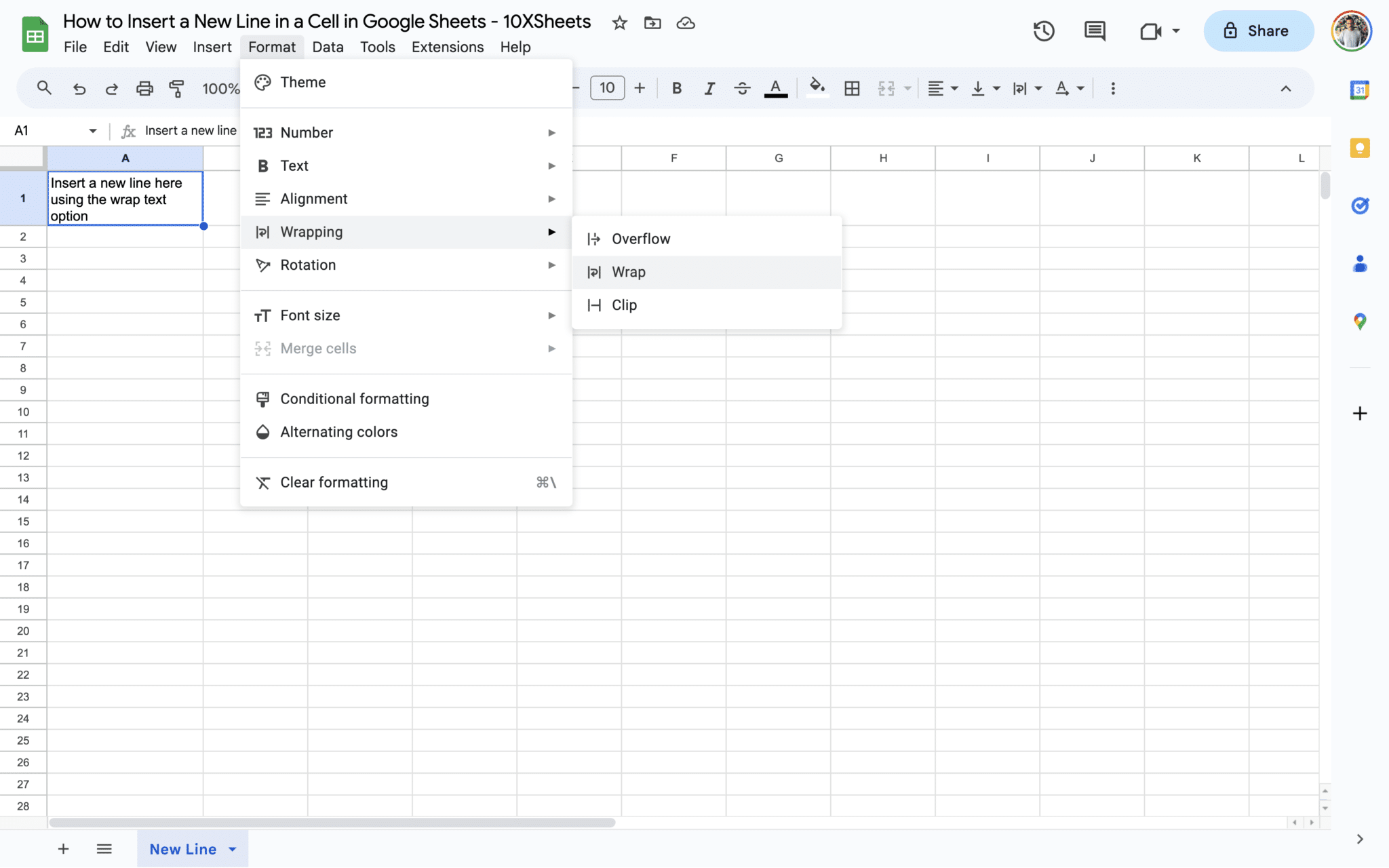This screenshot has height=868, width=1389.
Task: Open the File menu
Action: pyautogui.click(x=75, y=47)
